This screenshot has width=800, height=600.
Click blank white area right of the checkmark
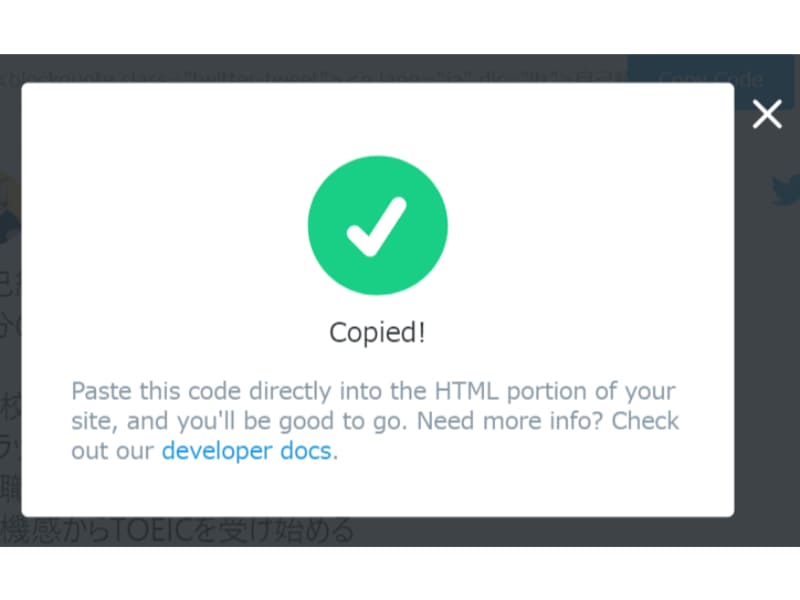point(592,226)
